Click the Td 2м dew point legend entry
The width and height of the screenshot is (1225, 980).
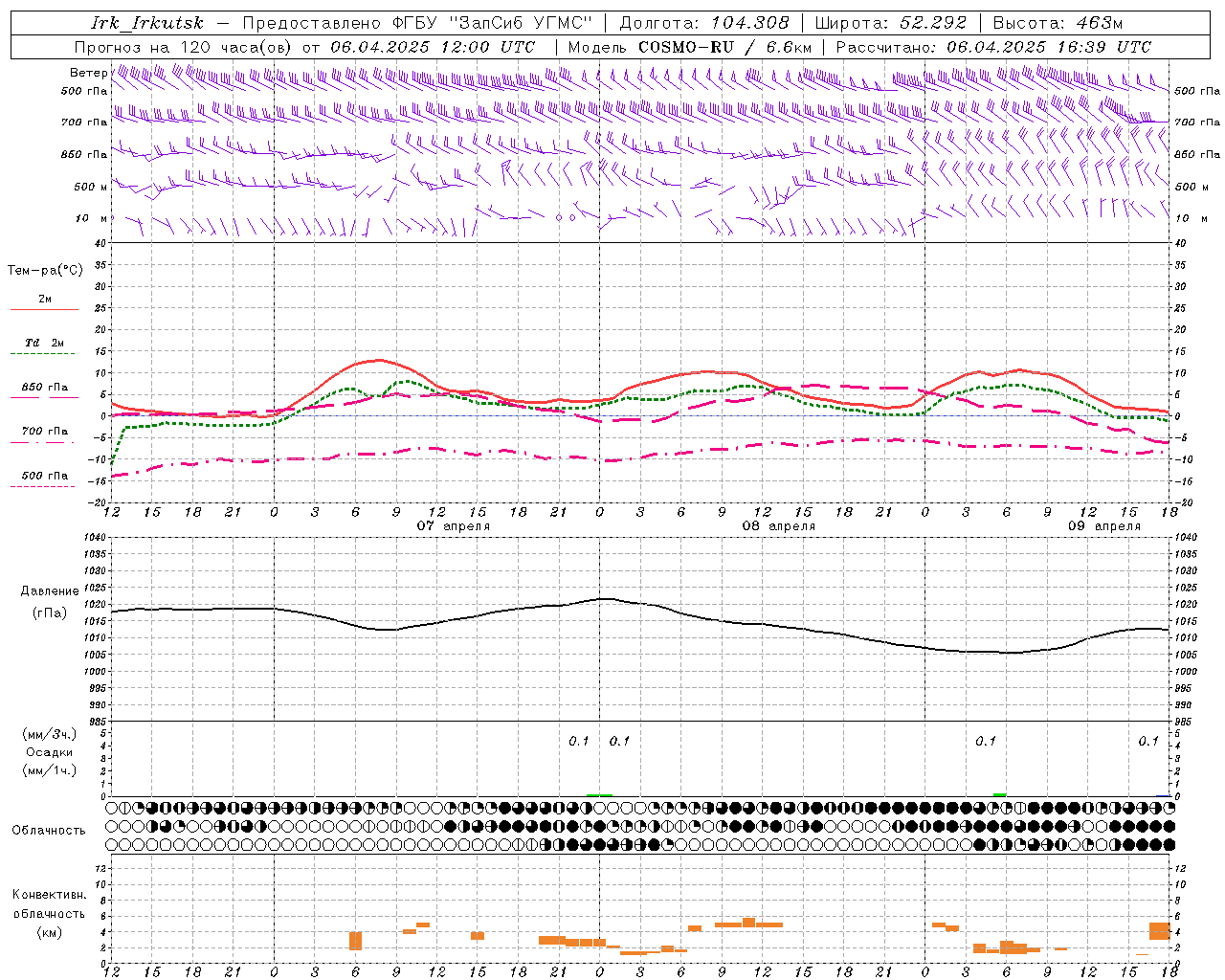pyautogui.click(x=44, y=343)
